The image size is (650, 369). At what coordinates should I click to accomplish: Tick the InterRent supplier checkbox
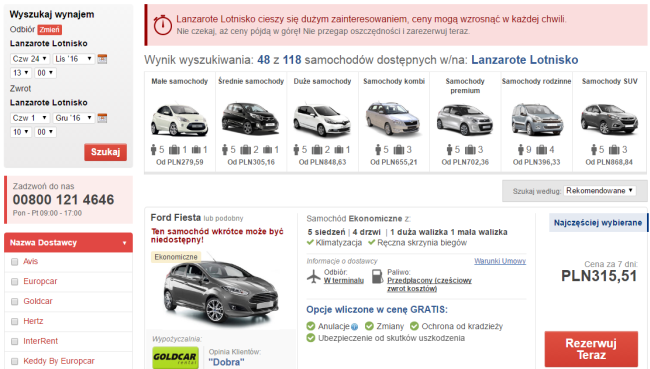tap(15, 342)
